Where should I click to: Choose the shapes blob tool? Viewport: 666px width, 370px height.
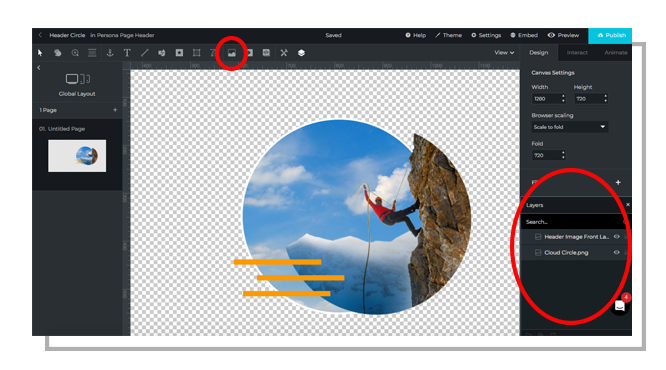click(x=57, y=53)
